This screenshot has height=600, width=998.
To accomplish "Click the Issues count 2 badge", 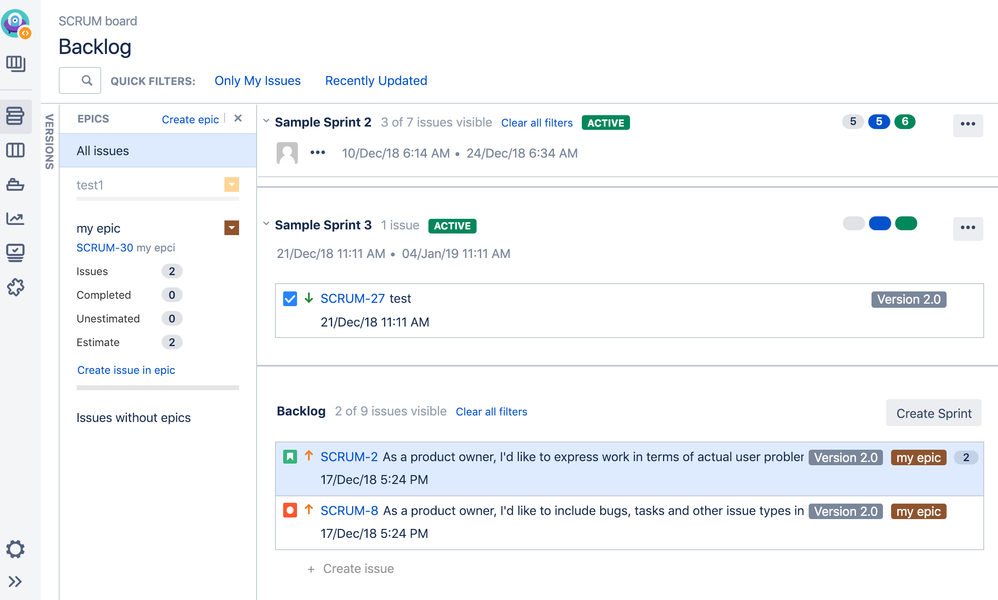I will 172,271.
